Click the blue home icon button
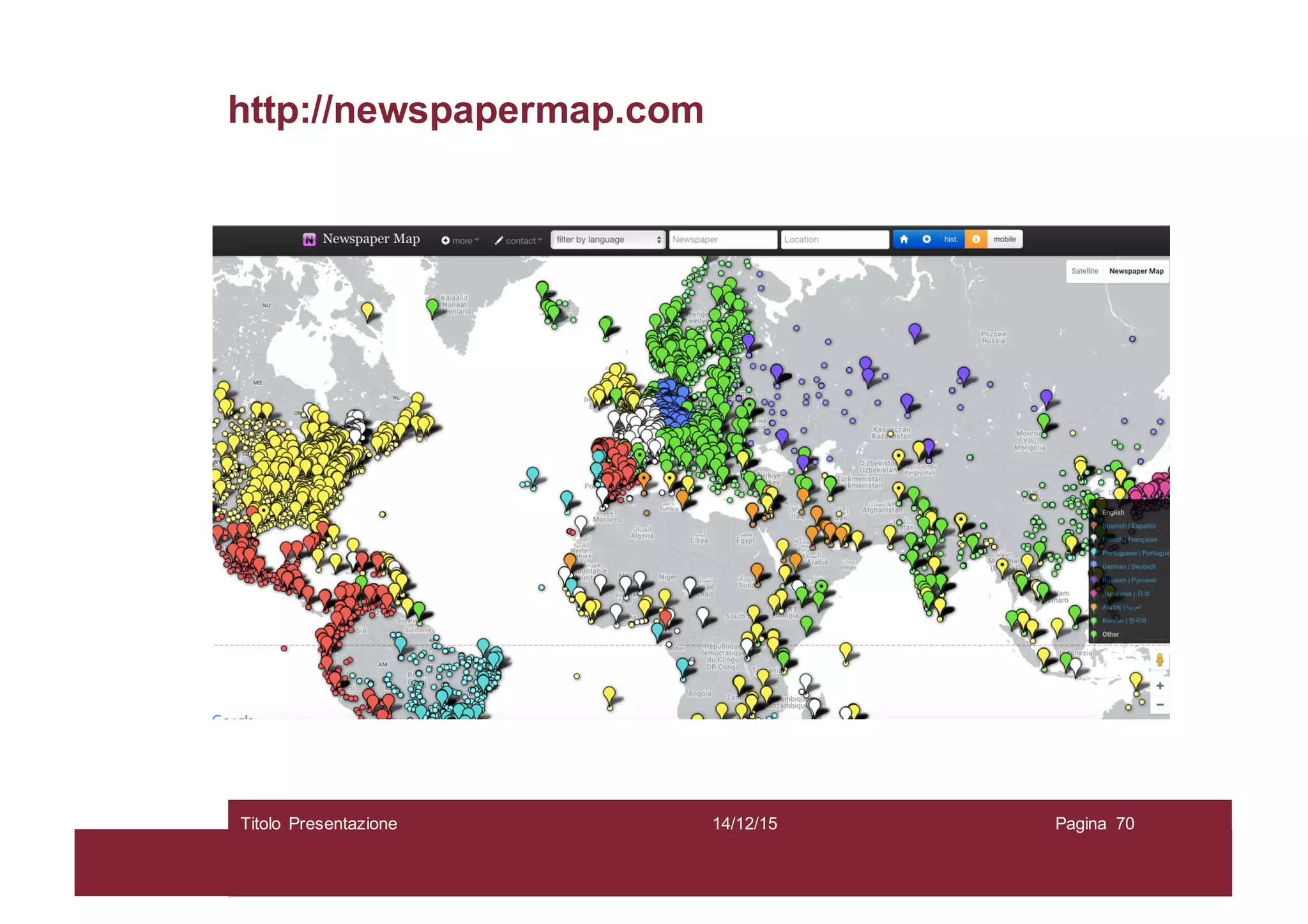 [x=904, y=239]
